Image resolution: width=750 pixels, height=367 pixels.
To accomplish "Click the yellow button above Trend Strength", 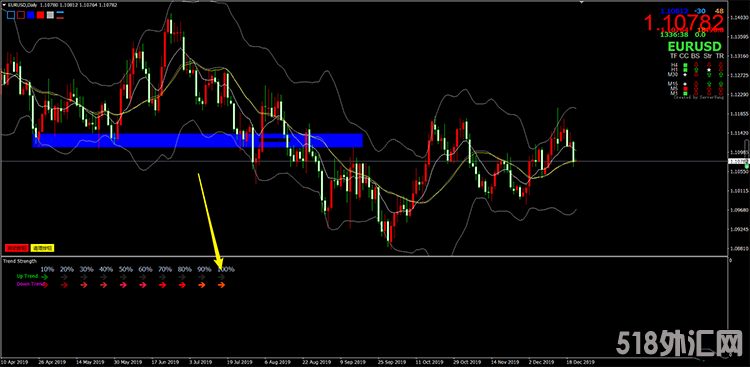I will coord(43,248).
